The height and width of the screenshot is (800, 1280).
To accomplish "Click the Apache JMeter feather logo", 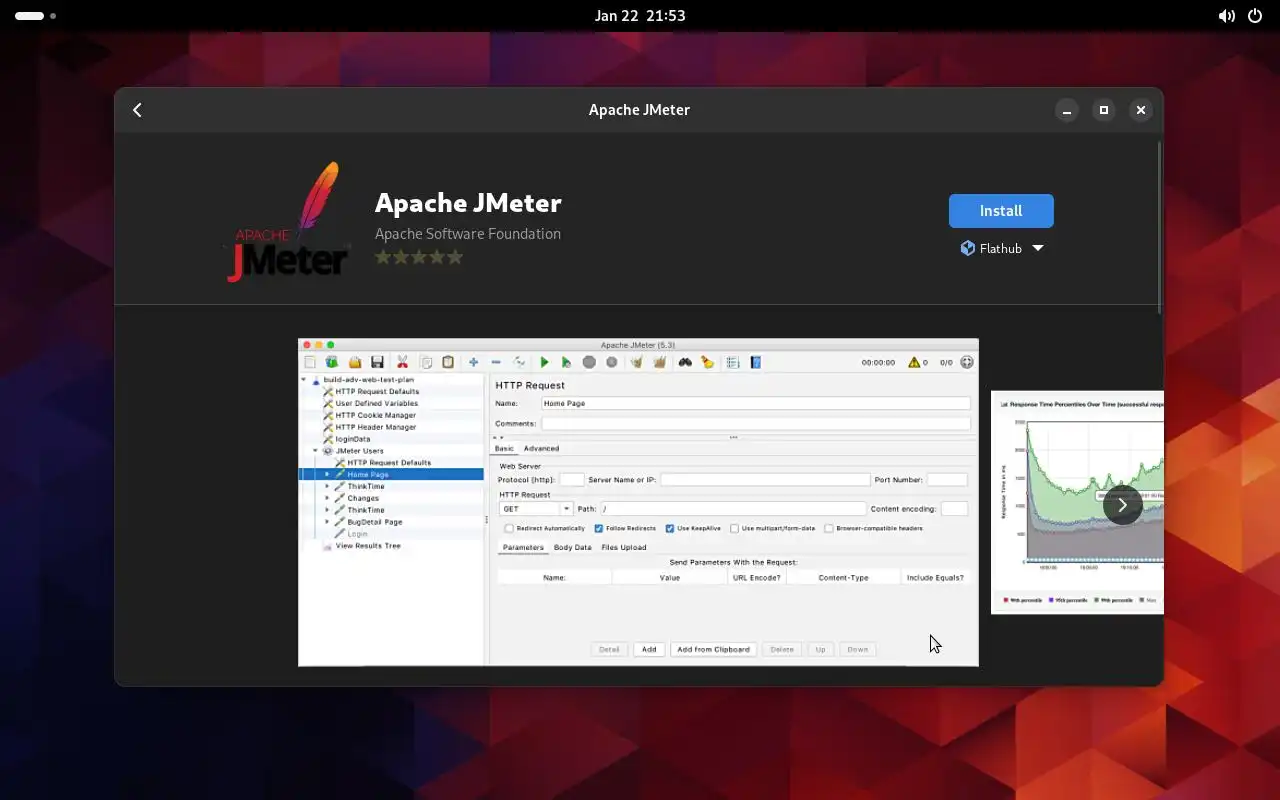I will tap(287, 222).
